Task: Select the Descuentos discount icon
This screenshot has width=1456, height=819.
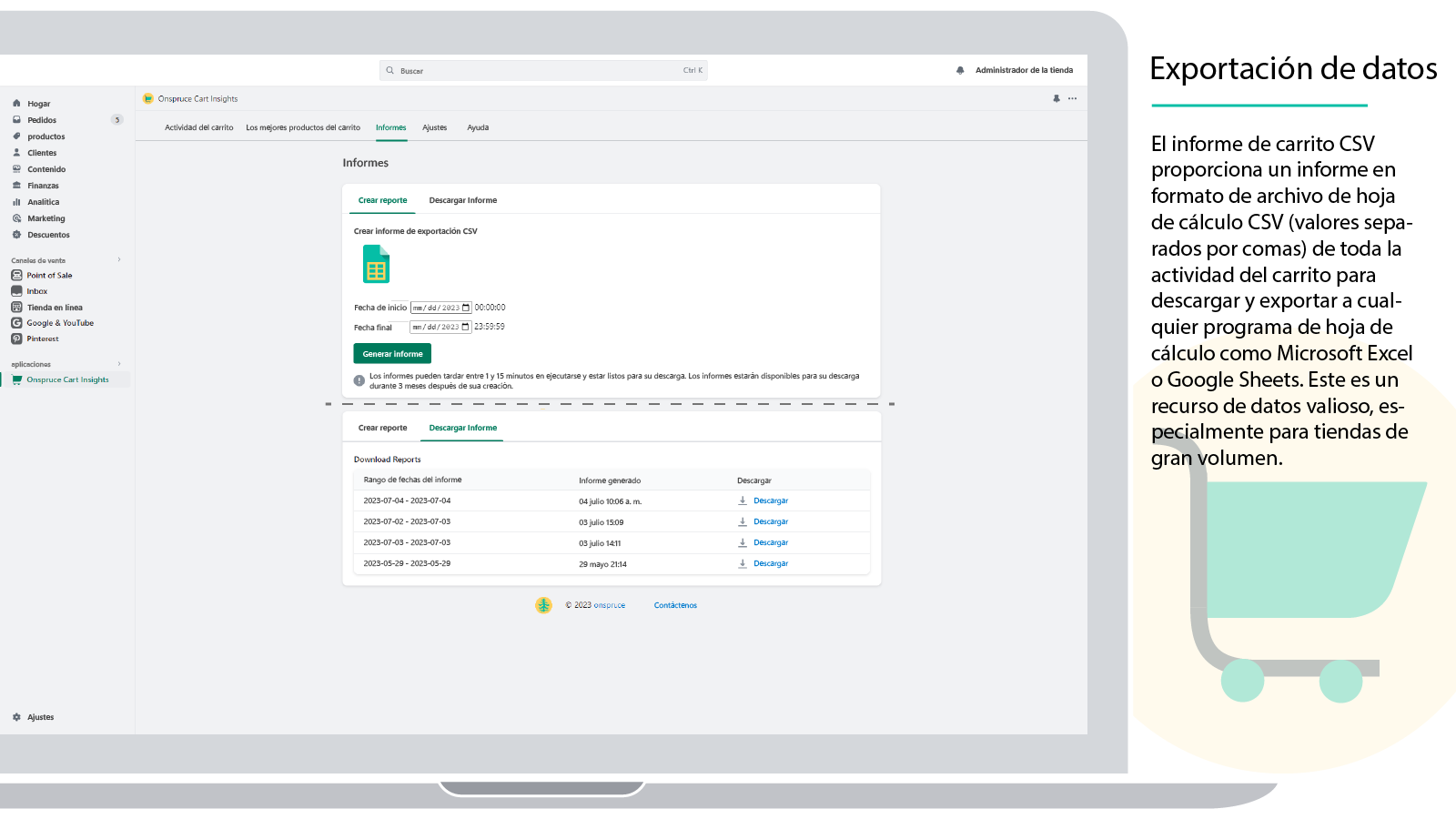Action: 16,235
